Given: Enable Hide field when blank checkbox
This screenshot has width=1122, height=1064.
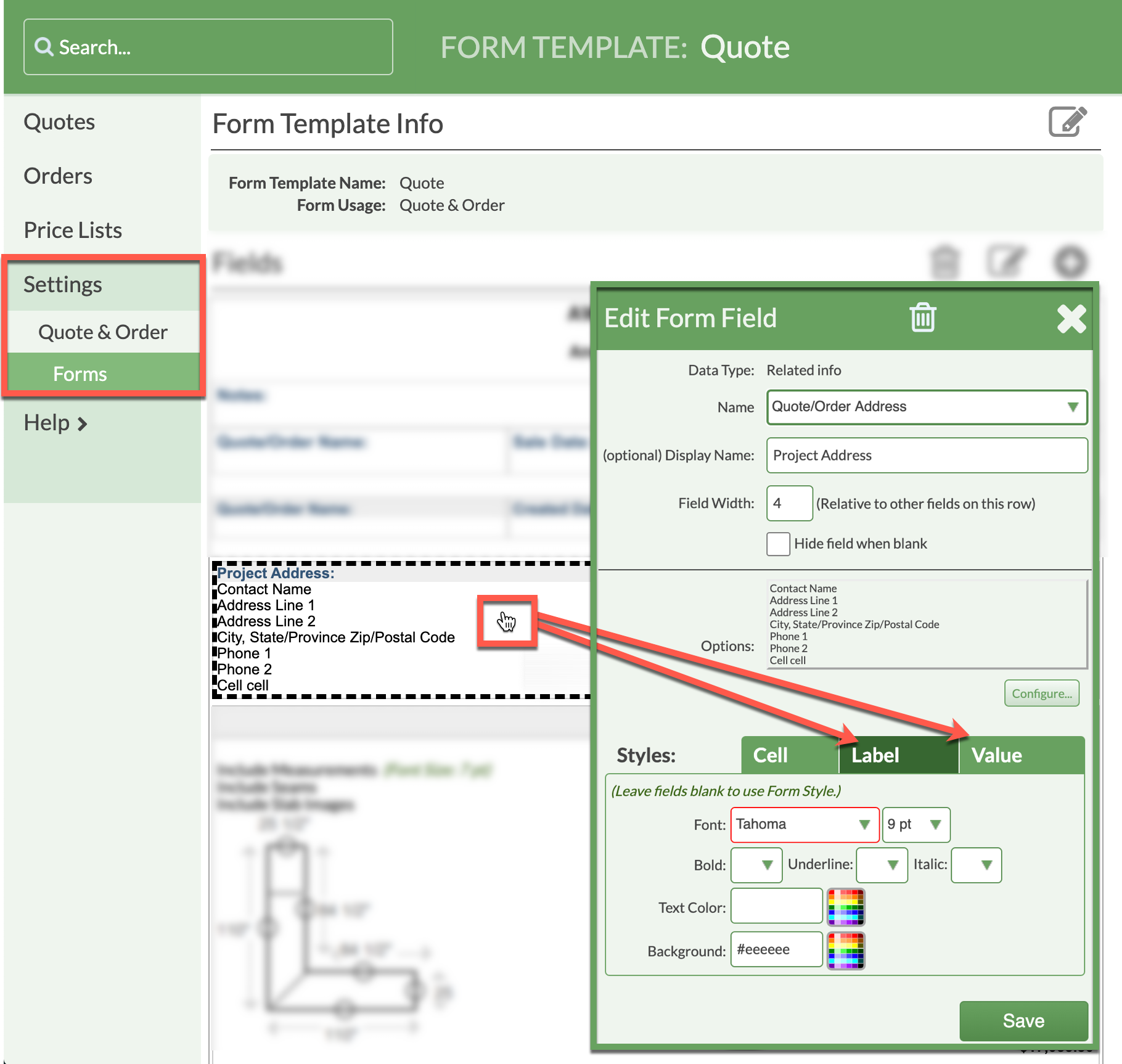Looking at the screenshot, I should click(x=778, y=544).
